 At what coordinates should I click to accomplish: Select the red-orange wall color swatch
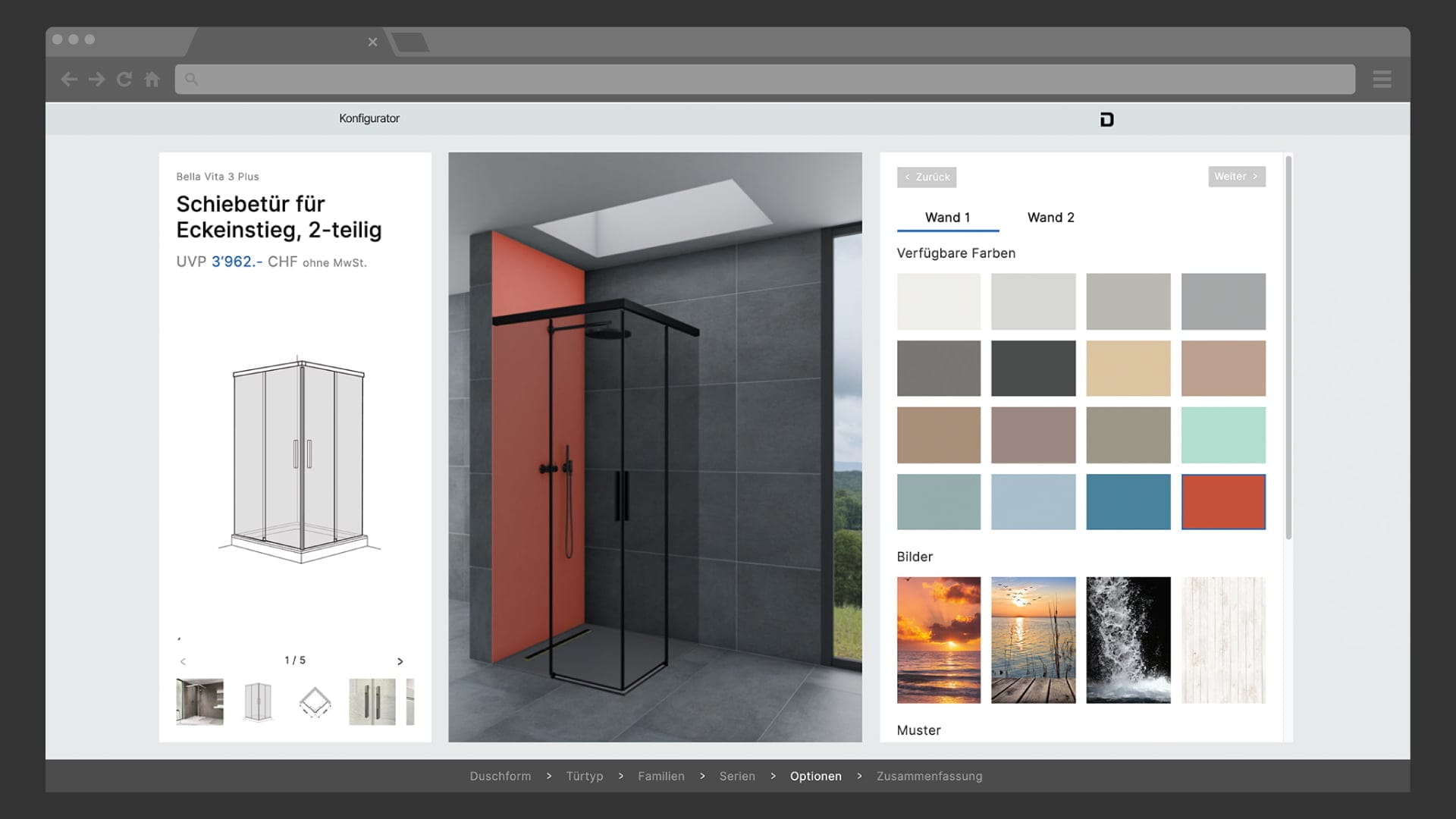[1223, 502]
